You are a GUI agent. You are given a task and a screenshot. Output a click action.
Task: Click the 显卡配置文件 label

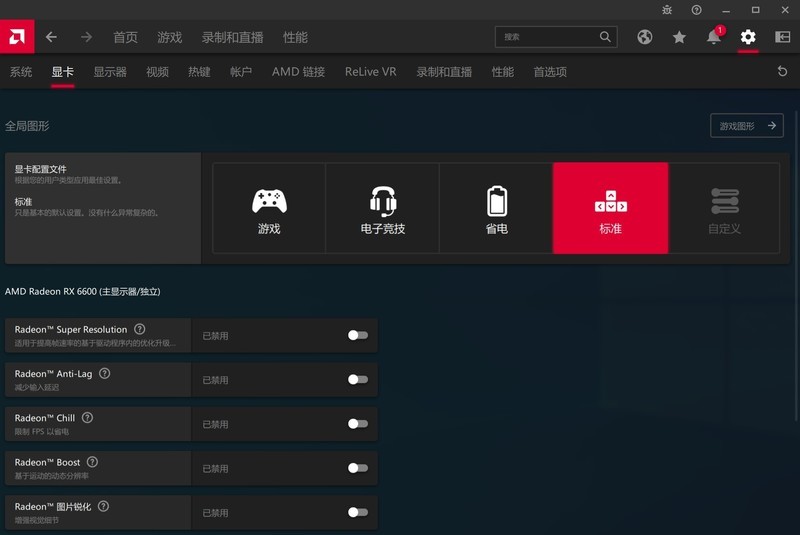pos(40,169)
